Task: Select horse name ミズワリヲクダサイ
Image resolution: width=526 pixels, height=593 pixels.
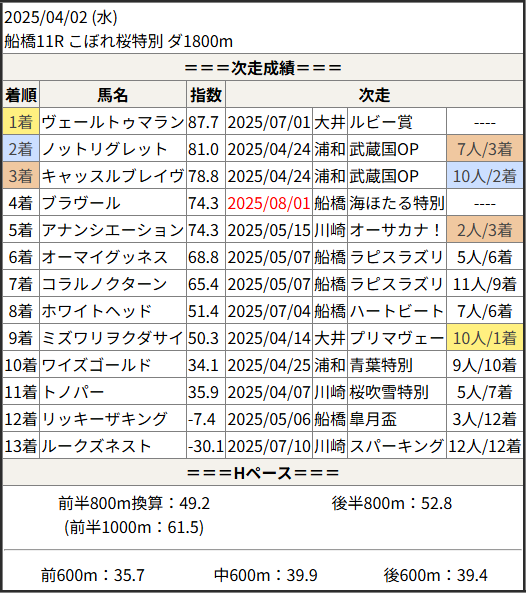Action: [x=113, y=338]
